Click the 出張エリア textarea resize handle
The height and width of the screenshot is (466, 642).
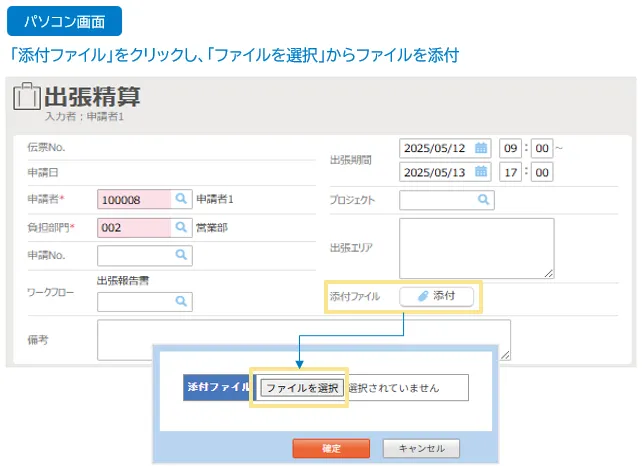click(549, 272)
